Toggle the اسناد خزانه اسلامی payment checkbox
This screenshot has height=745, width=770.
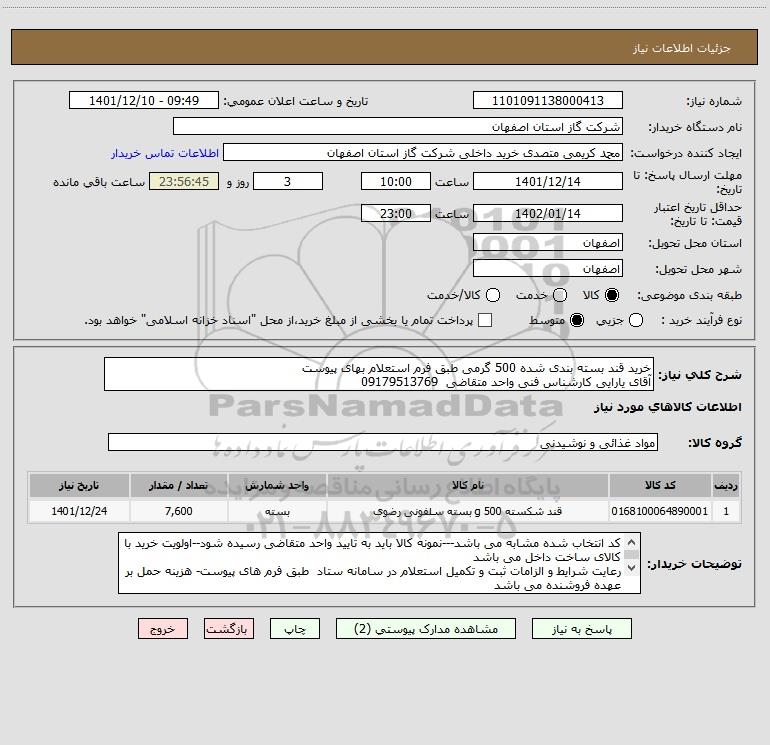[x=485, y=320]
